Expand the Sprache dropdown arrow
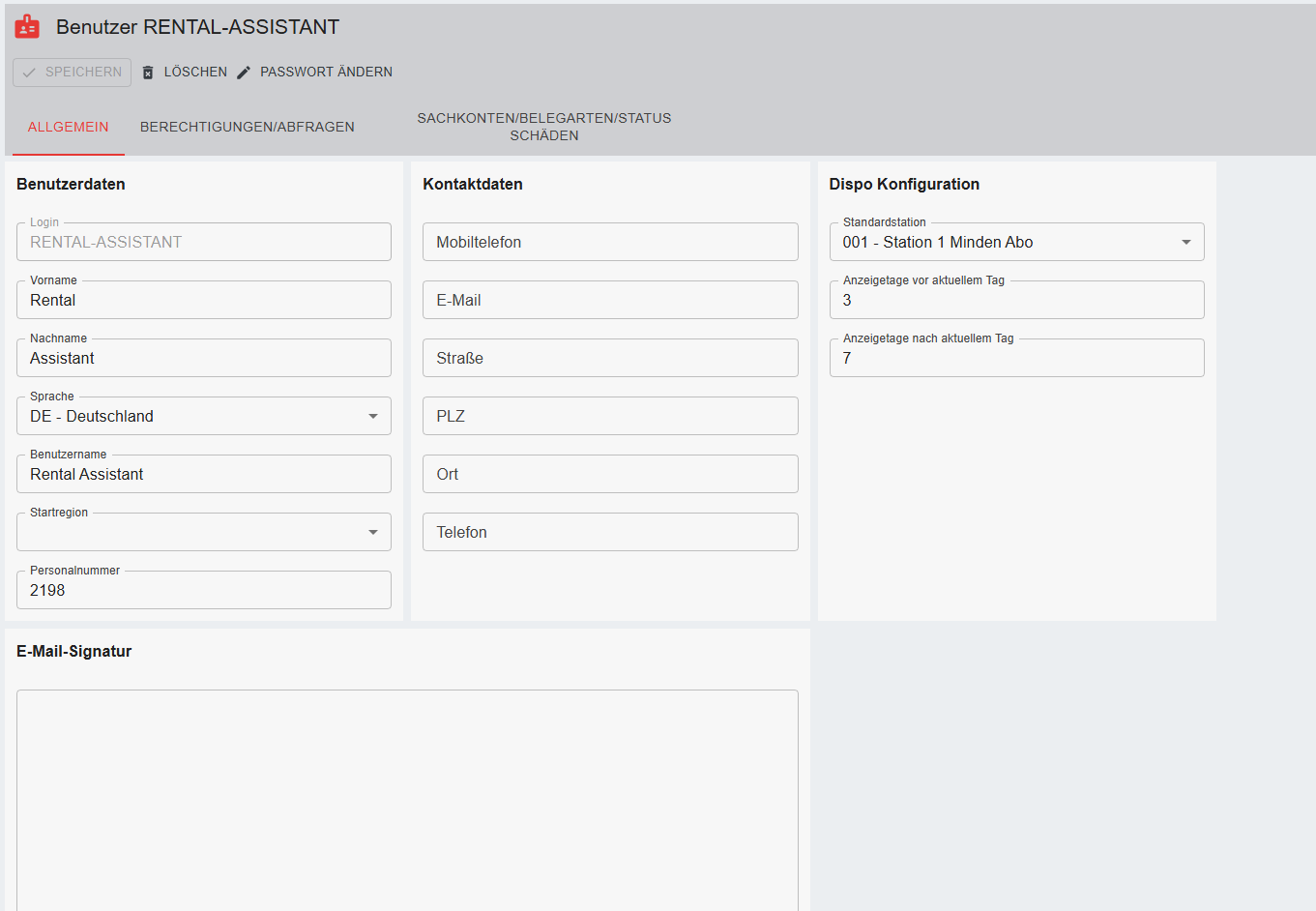The width and height of the screenshot is (1316, 911). (x=373, y=416)
